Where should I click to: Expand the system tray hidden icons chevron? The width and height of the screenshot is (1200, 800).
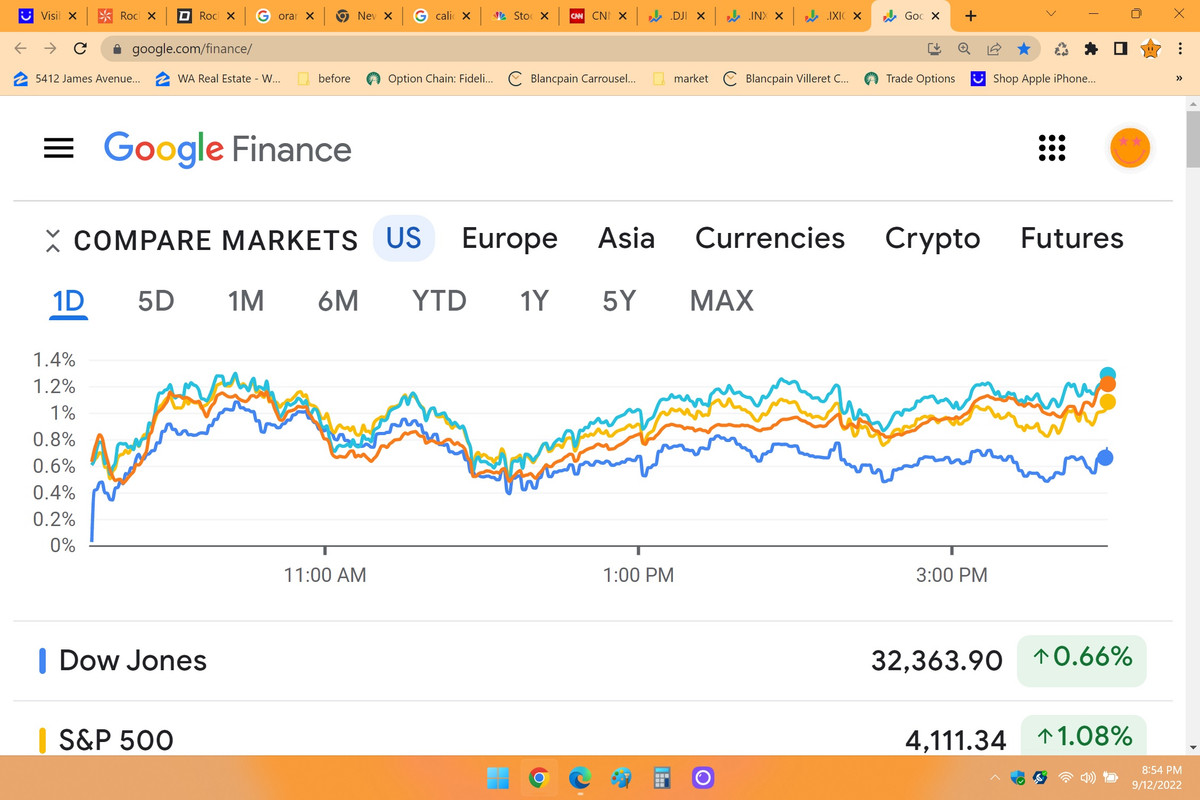(995, 777)
